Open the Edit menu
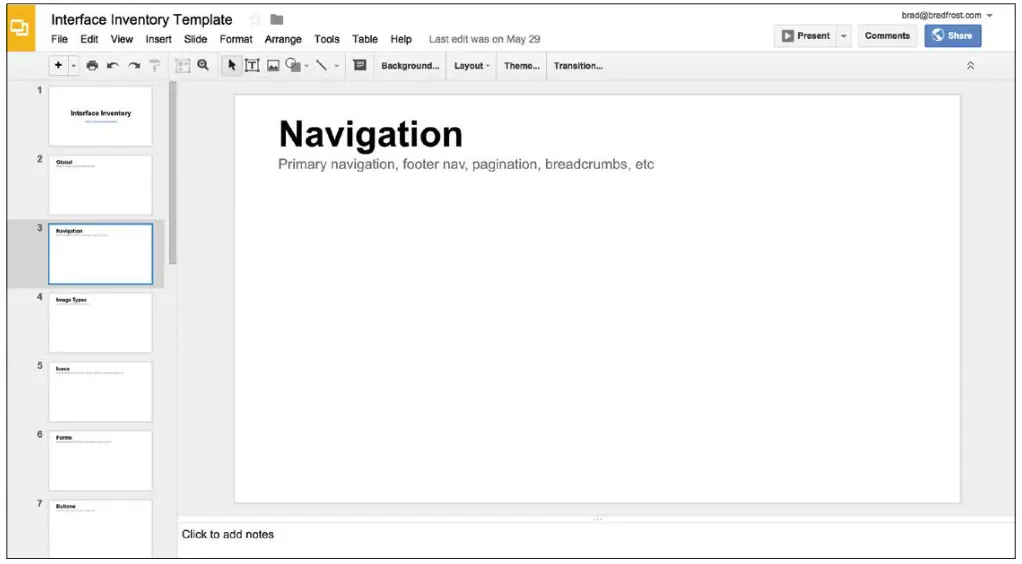Image resolution: width=1022 pixels, height=564 pixels. click(89, 39)
